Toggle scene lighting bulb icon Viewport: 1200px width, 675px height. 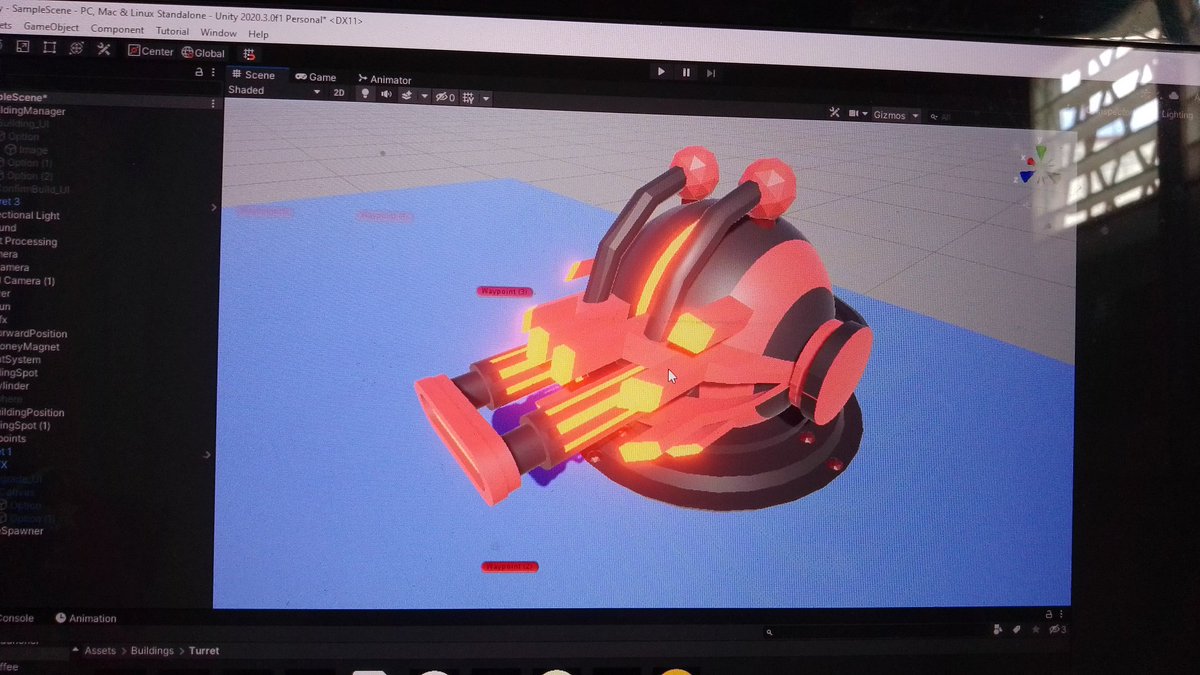pos(365,94)
